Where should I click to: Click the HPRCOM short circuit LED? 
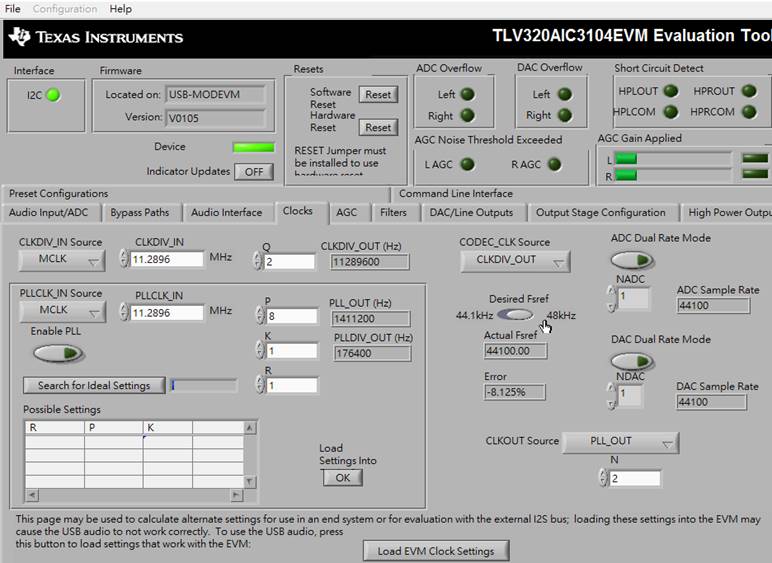coord(749,112)
